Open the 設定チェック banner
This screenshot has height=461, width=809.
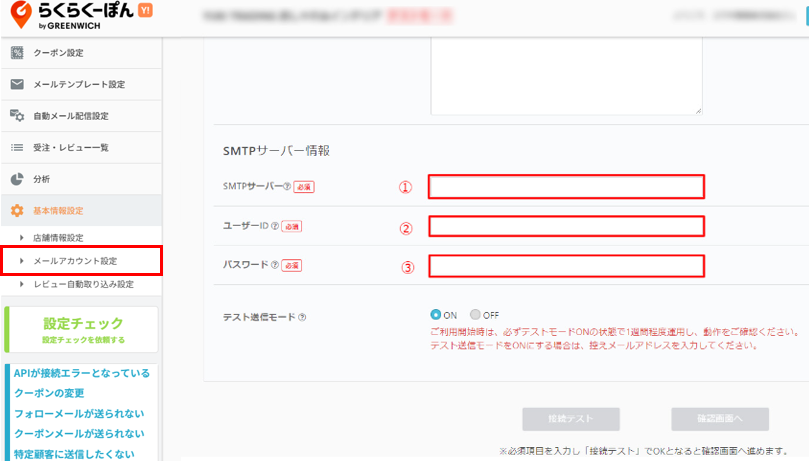[82, 329]
